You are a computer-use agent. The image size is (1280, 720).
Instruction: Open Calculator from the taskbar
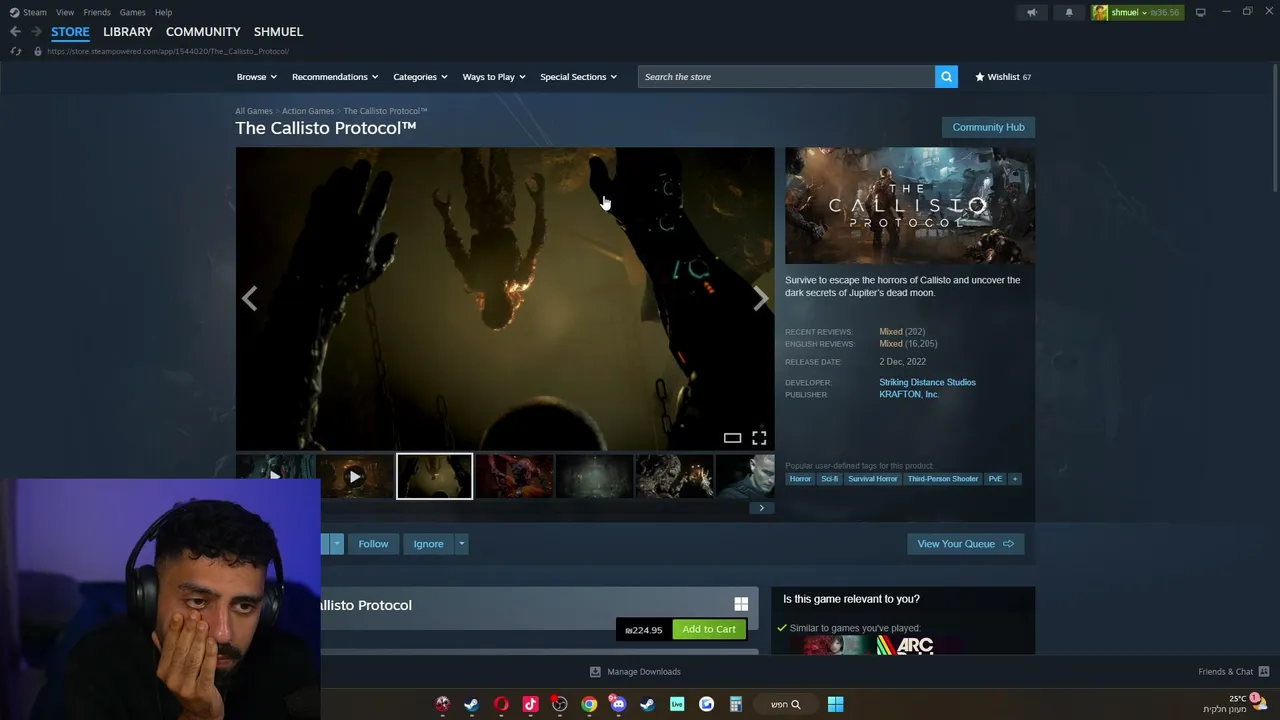click(735, 704)
